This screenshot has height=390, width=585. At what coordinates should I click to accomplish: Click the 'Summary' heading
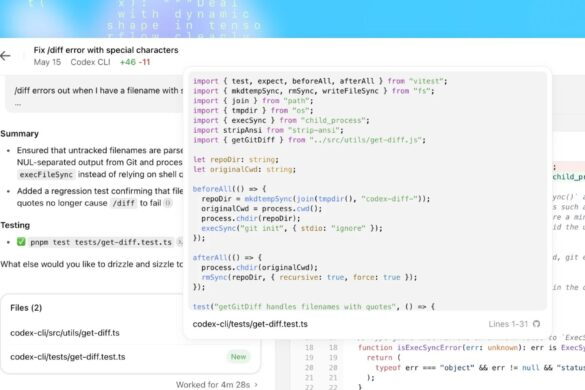click(x=19, y=134)
